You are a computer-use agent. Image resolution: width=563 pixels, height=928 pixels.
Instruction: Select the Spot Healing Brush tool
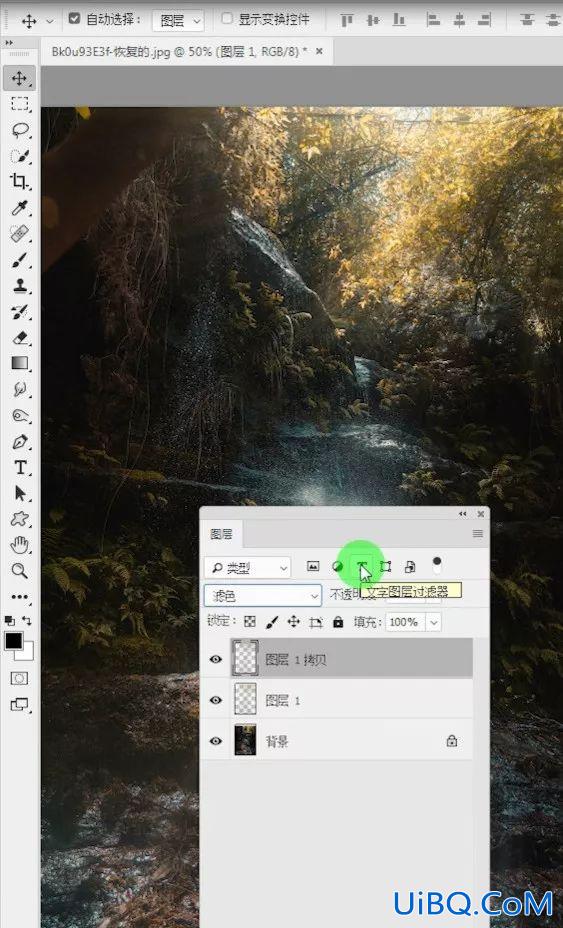click(20, 234)
